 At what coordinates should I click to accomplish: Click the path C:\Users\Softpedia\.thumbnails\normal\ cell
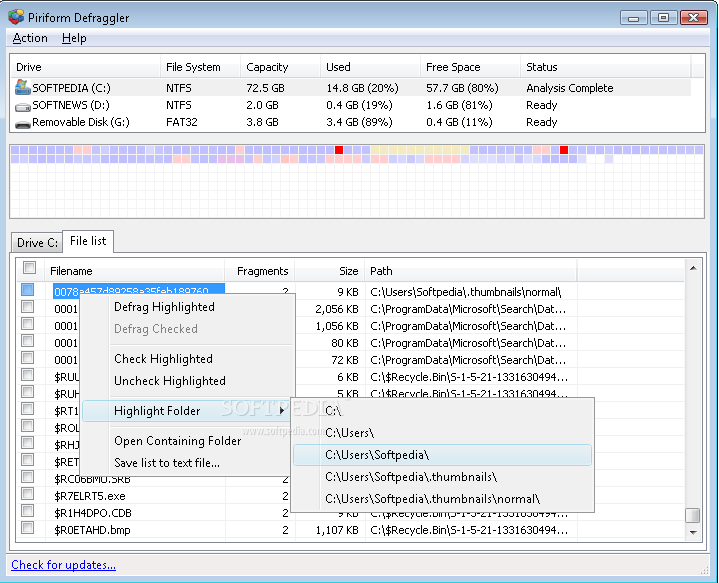[x=466, y=292]
